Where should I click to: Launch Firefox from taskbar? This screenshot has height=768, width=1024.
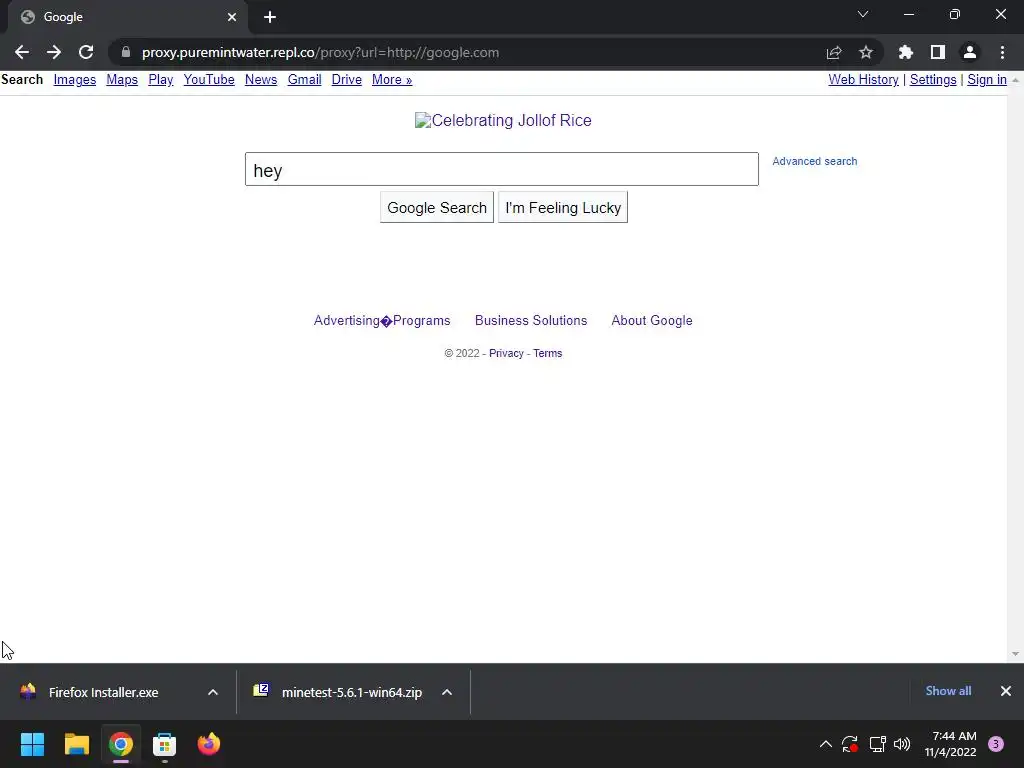pos(209,744)
